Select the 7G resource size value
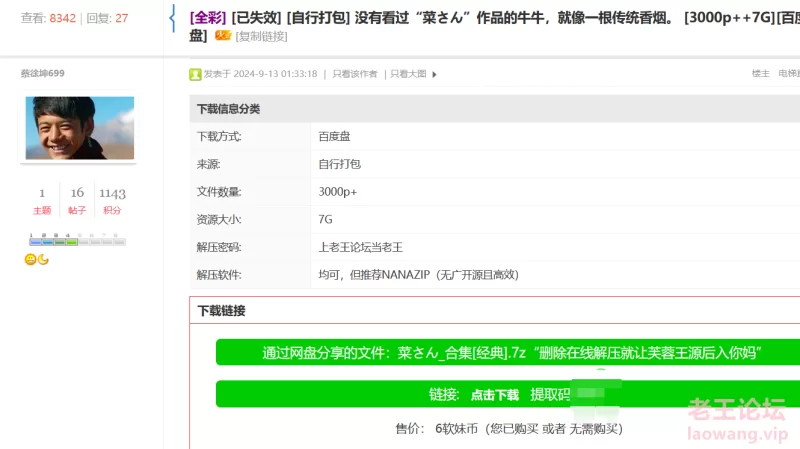 tap(326, 219)
